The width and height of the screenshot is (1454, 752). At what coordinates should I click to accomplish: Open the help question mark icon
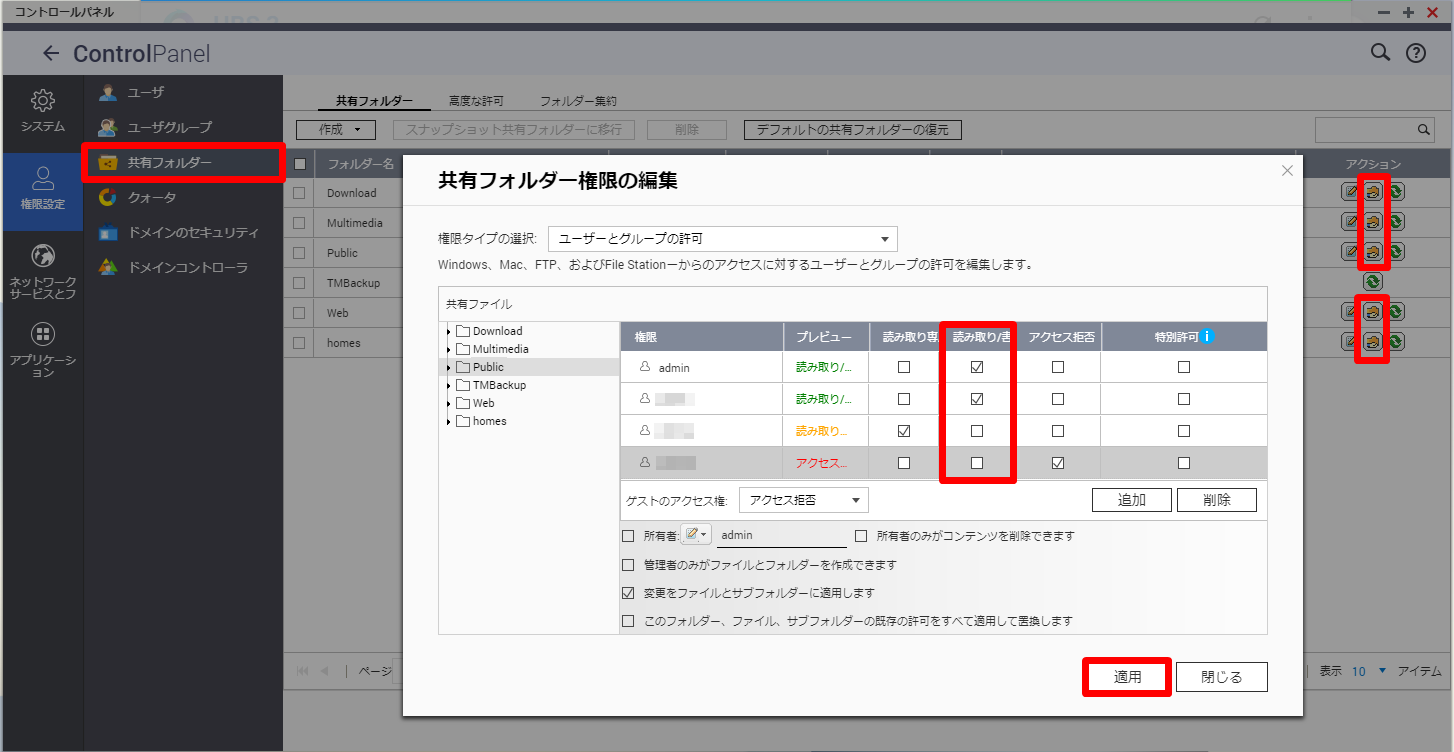1416,53
